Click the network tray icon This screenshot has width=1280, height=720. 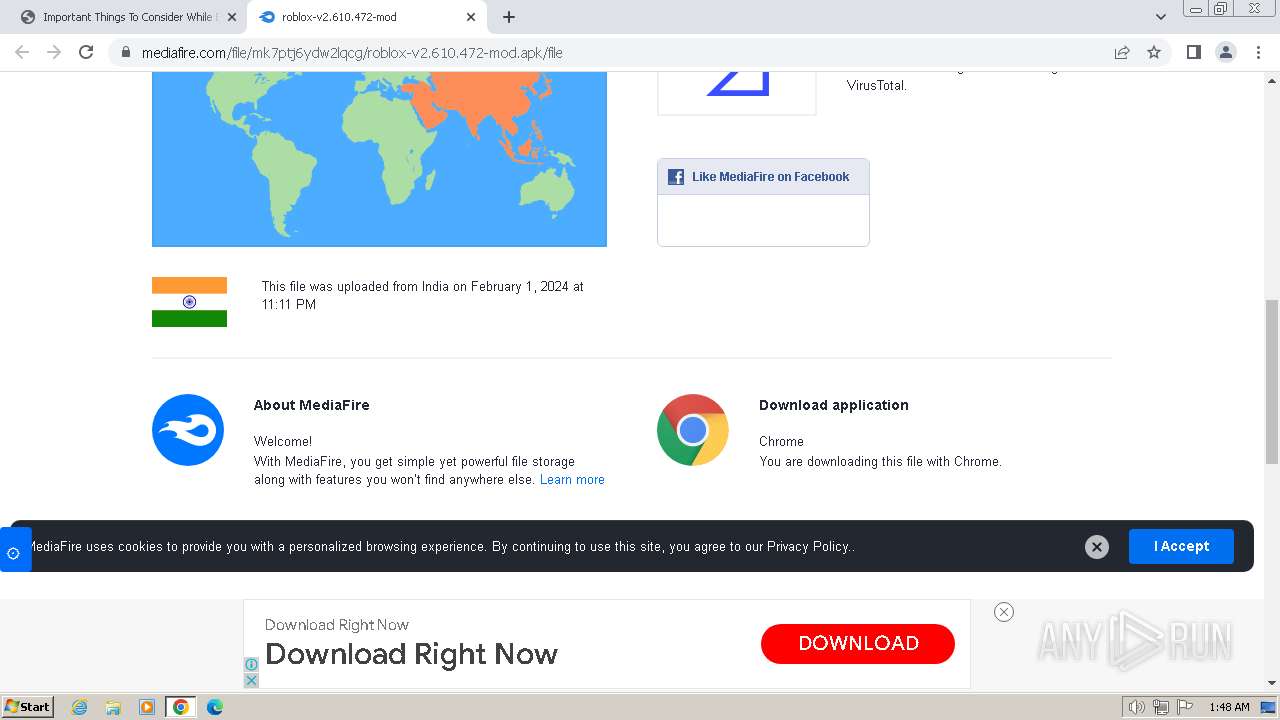1161,707
